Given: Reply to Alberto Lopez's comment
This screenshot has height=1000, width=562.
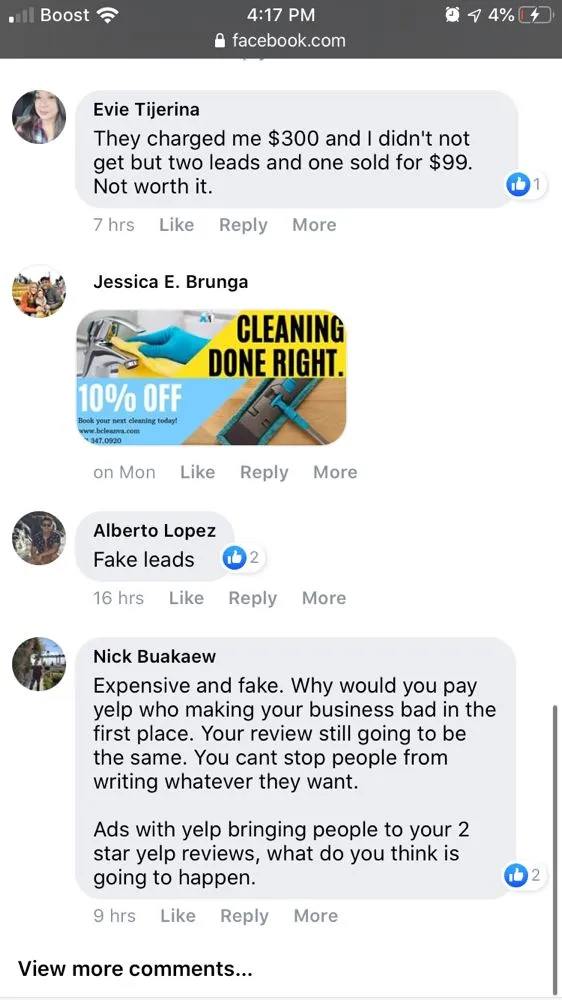Looking at the screenshot, I should point(253,598).
